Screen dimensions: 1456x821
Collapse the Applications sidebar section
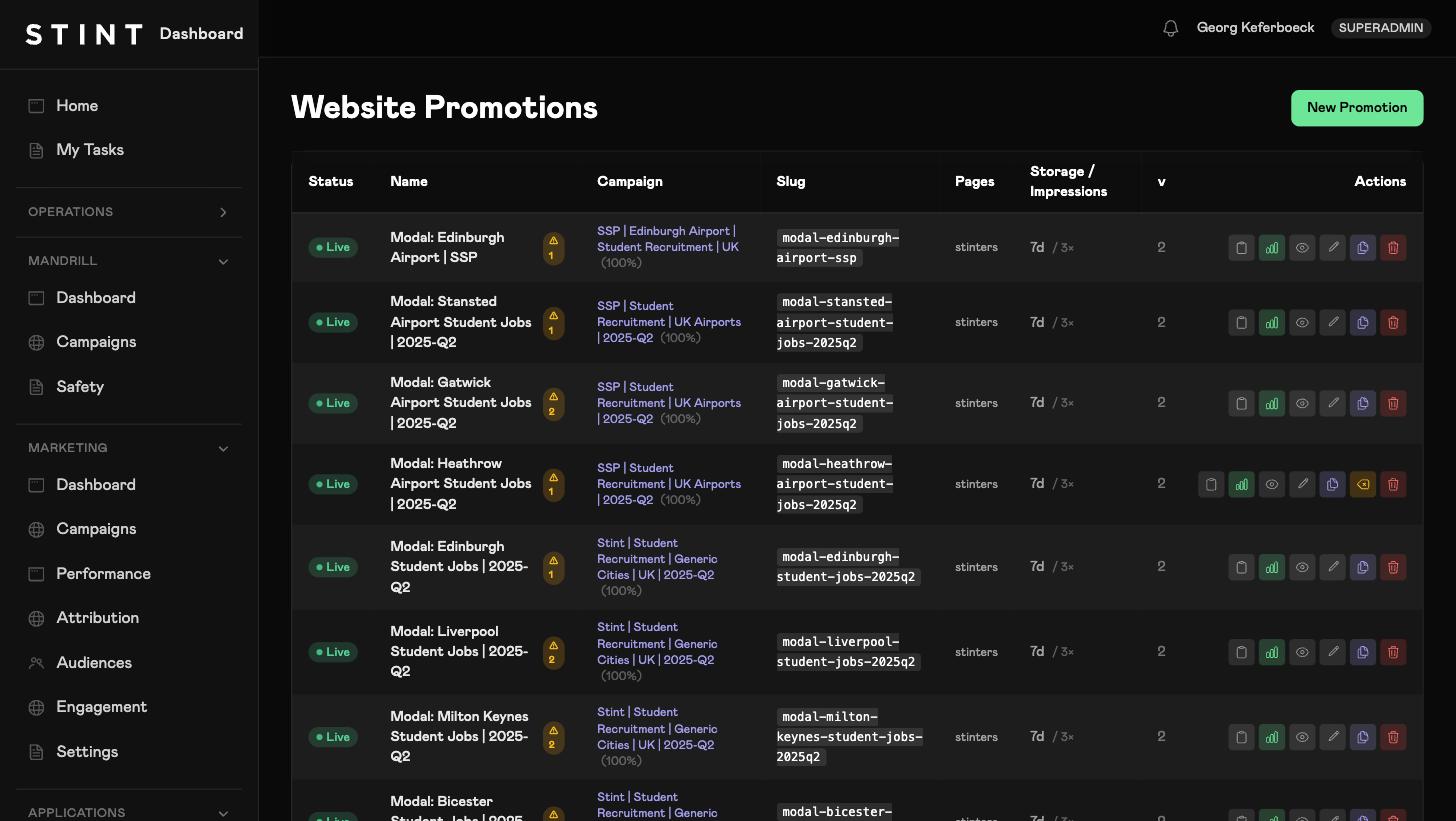(x=129, y=813)
